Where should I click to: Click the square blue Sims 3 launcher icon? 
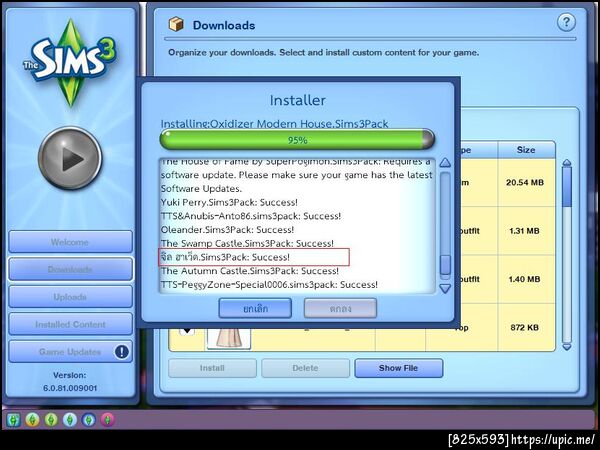[x=13, y=420]
